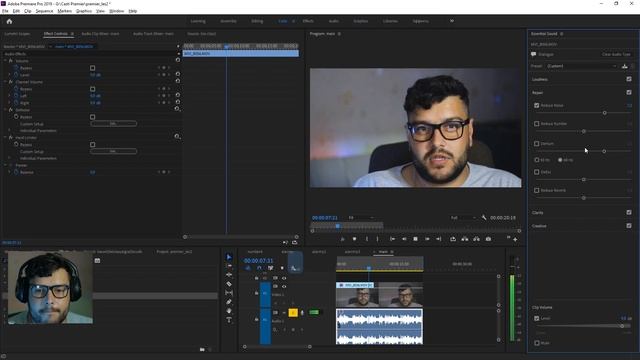Screen dimensions: 640x360
Task: Open the File menu
Action: [5, 11]
